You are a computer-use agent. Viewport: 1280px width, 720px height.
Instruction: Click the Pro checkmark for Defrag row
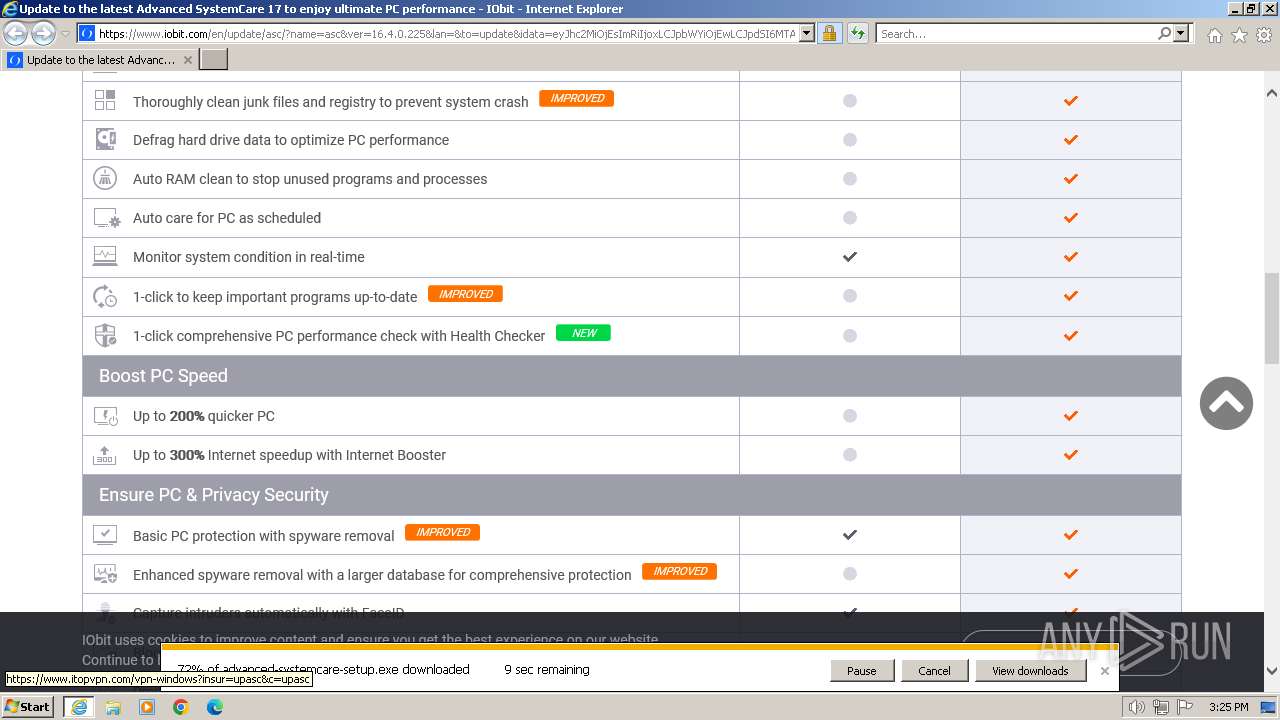pos(1070,139)
